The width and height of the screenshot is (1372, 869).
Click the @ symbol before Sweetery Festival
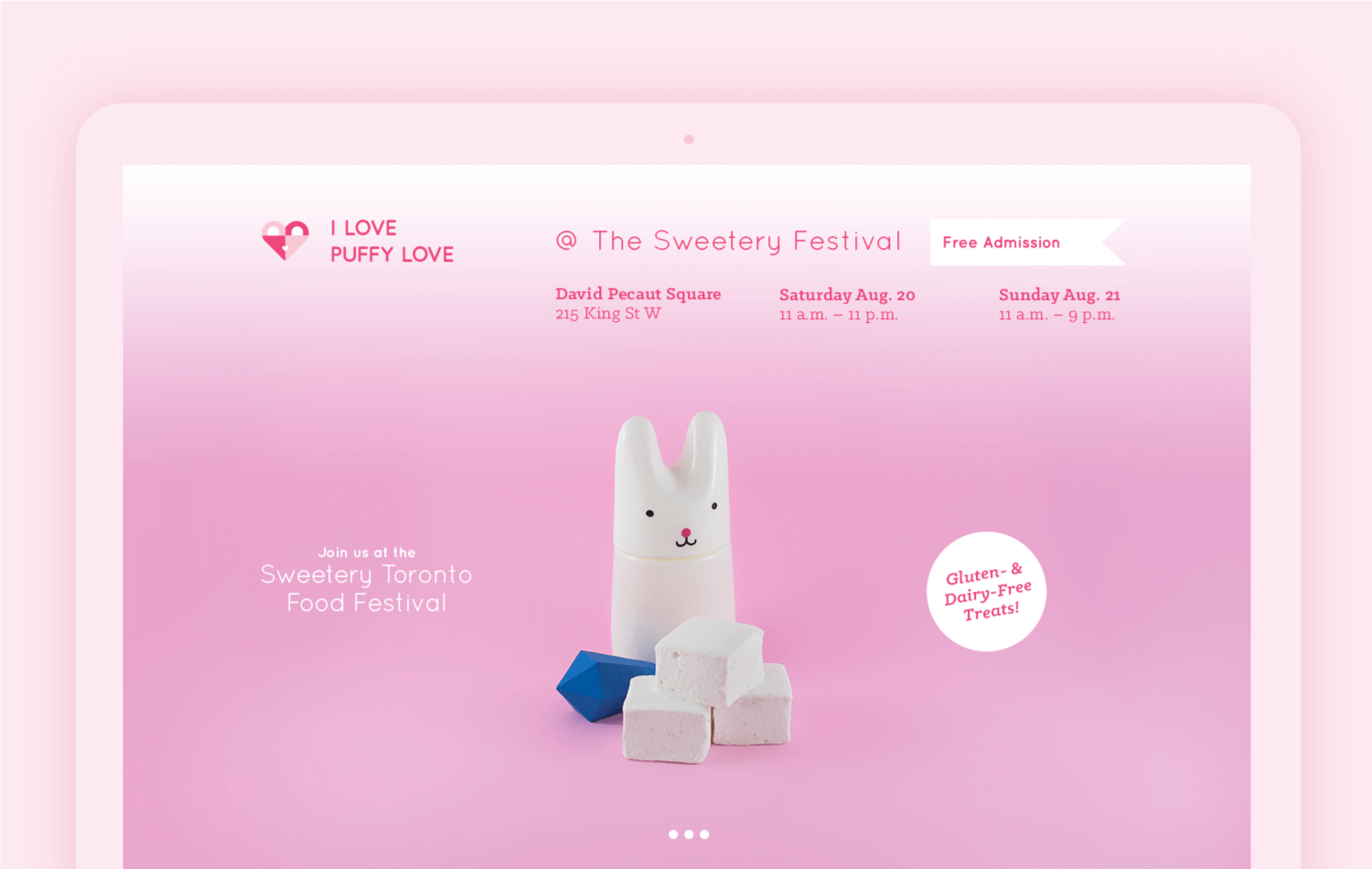[x=566, y=241]
